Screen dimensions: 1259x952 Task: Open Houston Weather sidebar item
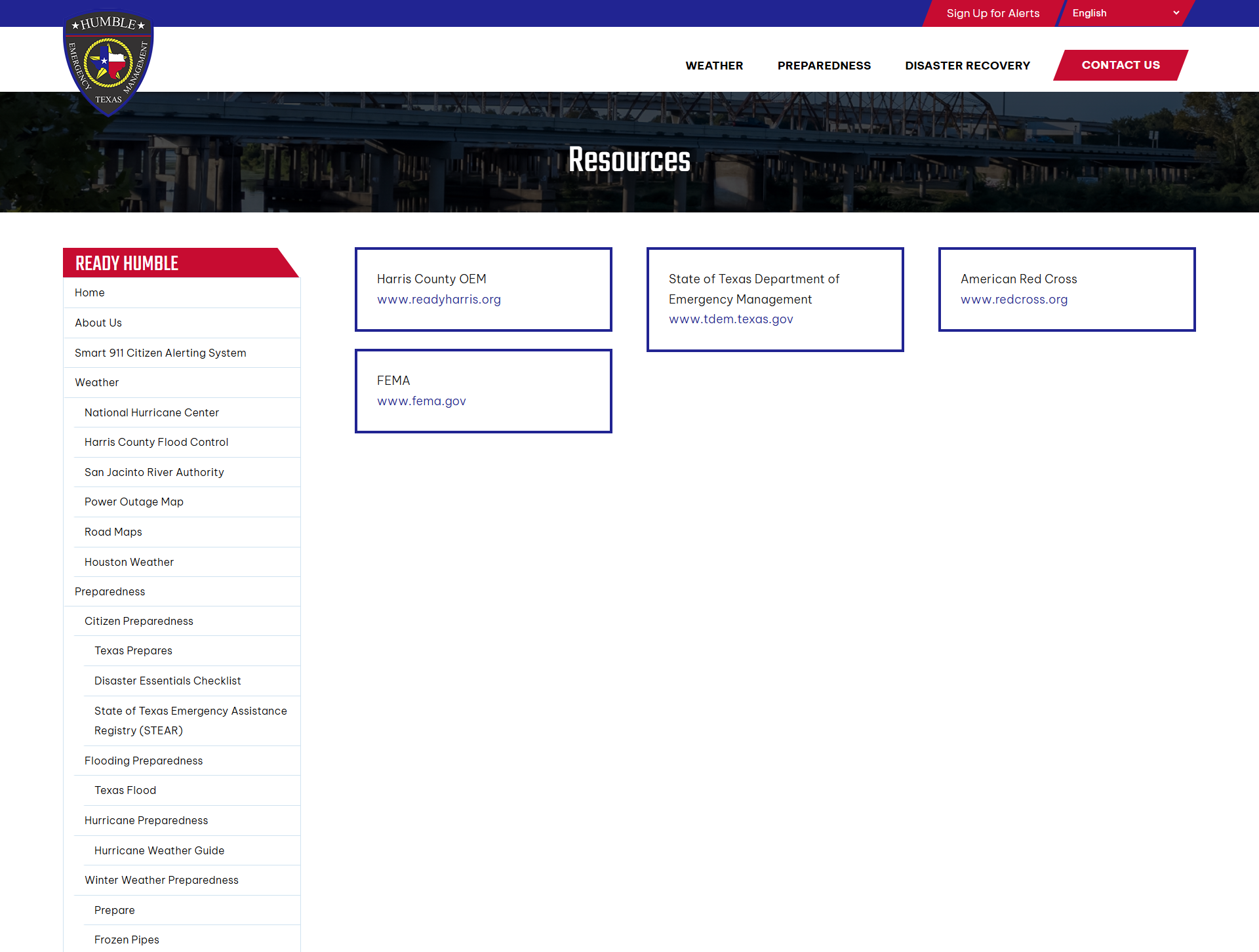pos(187,562)
